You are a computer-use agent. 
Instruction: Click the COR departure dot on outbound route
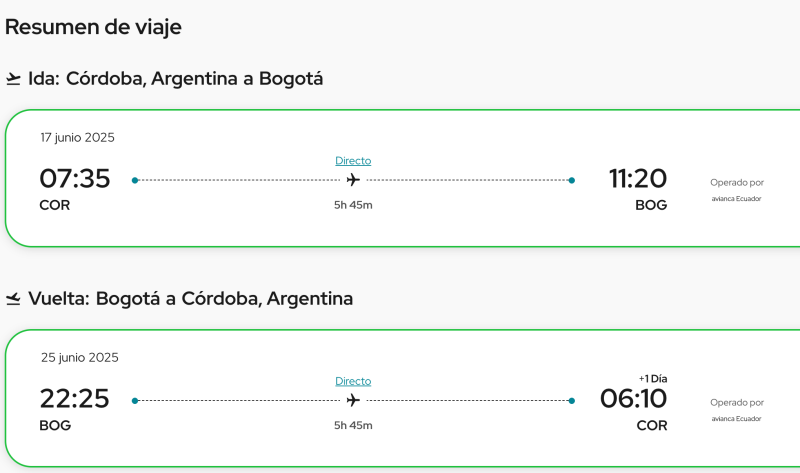pyautogui.click(x=135, y=181)
